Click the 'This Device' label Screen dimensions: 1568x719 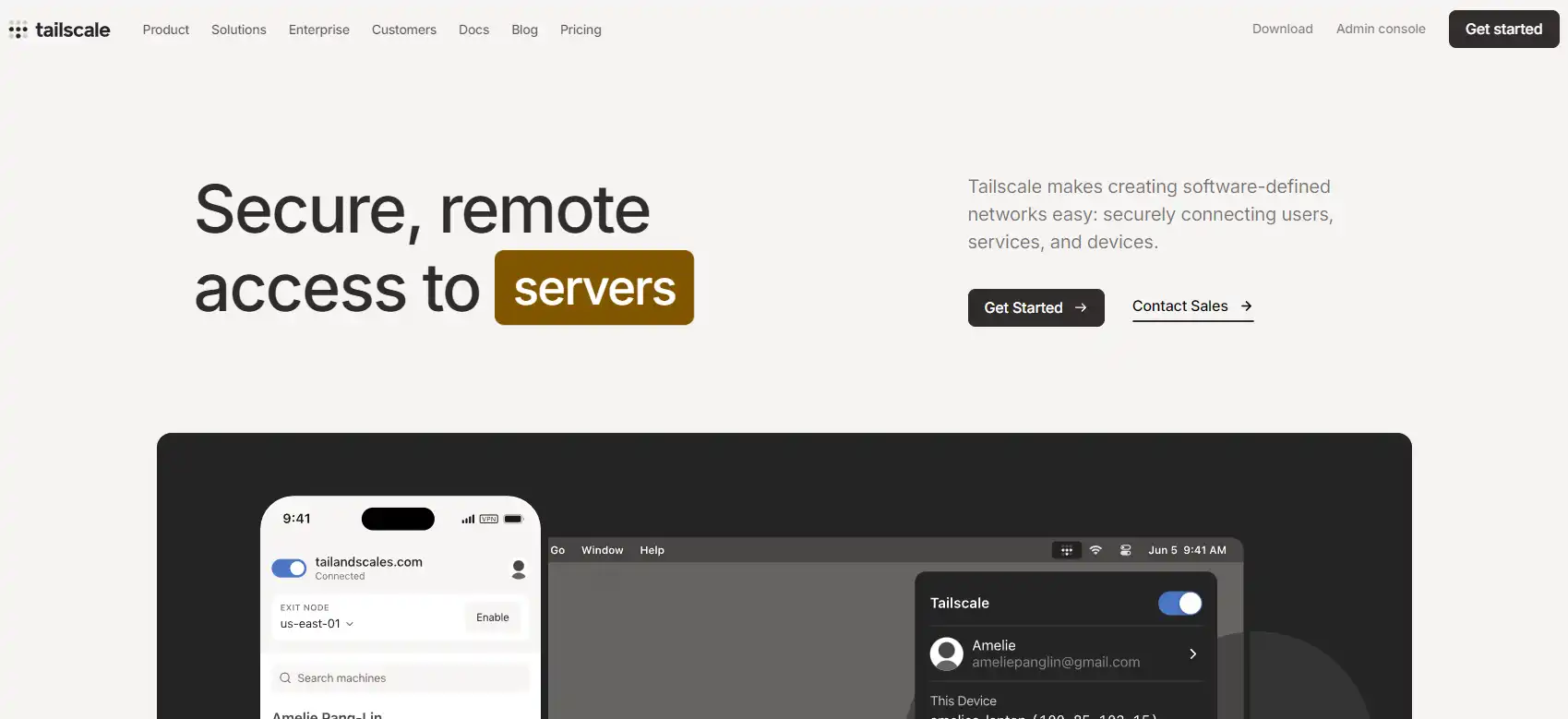pos(964,701)
